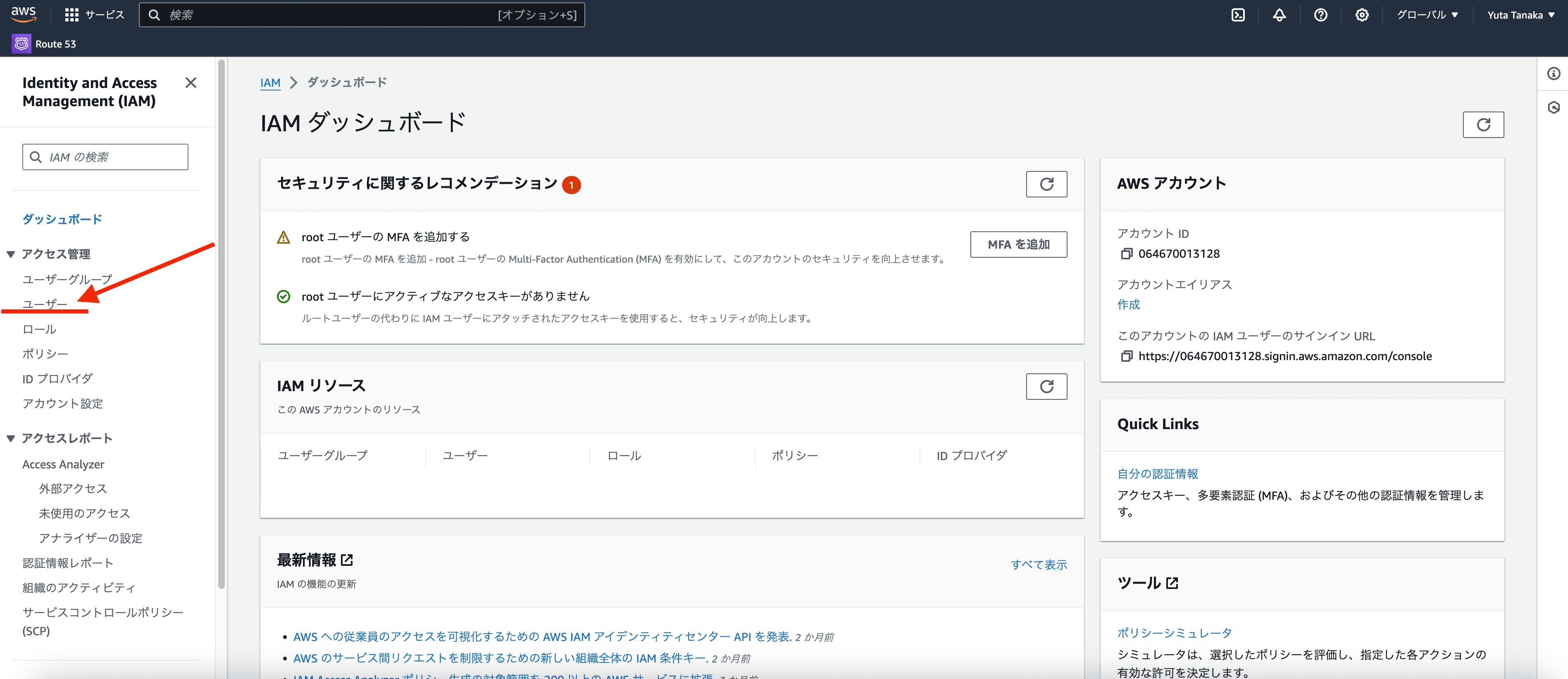Click the ポリシー resource column header
The height and width of the screenshot is (679, 1568).
tap(794, 455)
